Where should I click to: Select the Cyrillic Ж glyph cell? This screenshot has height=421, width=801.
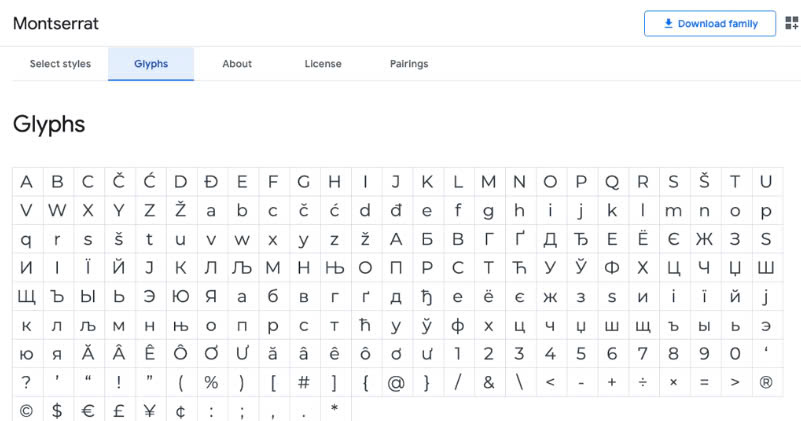(x=704, y=239)
